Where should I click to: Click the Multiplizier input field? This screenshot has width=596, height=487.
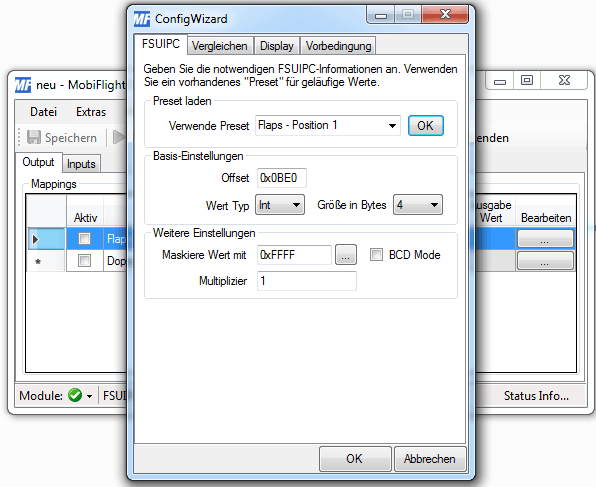coord(307,281)
